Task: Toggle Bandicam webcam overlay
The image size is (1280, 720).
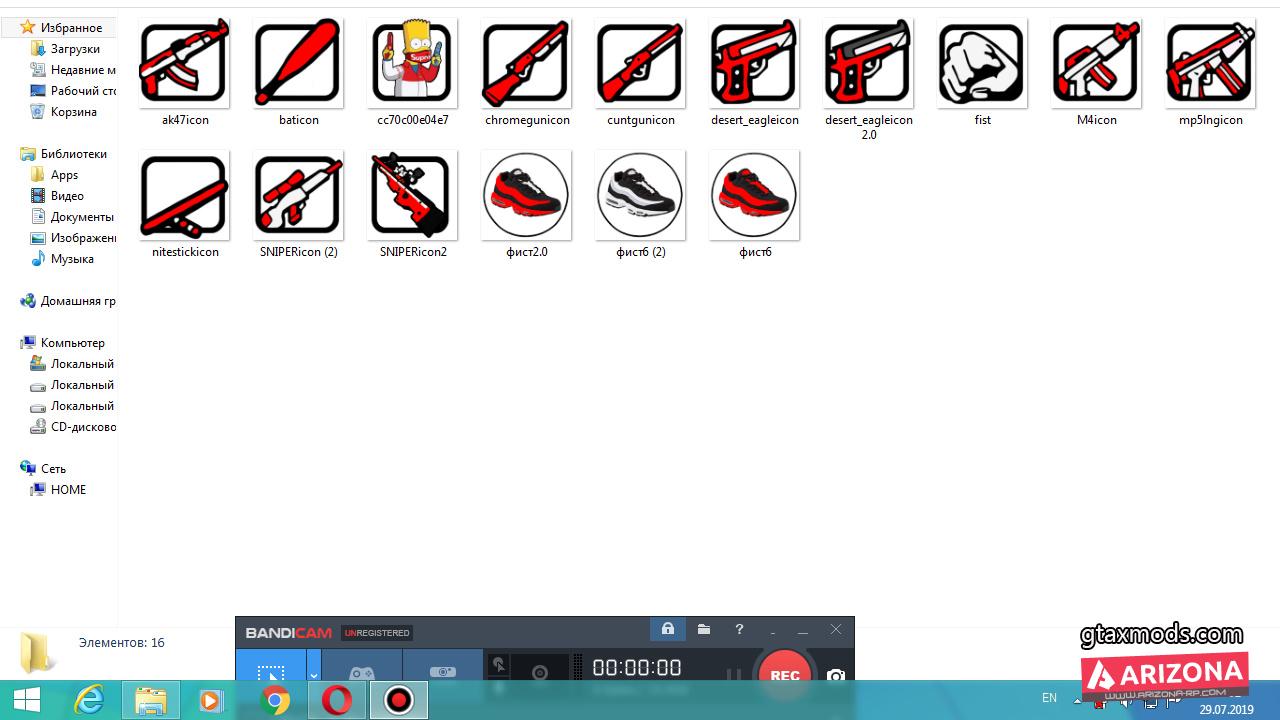Action: pos(540,673)
